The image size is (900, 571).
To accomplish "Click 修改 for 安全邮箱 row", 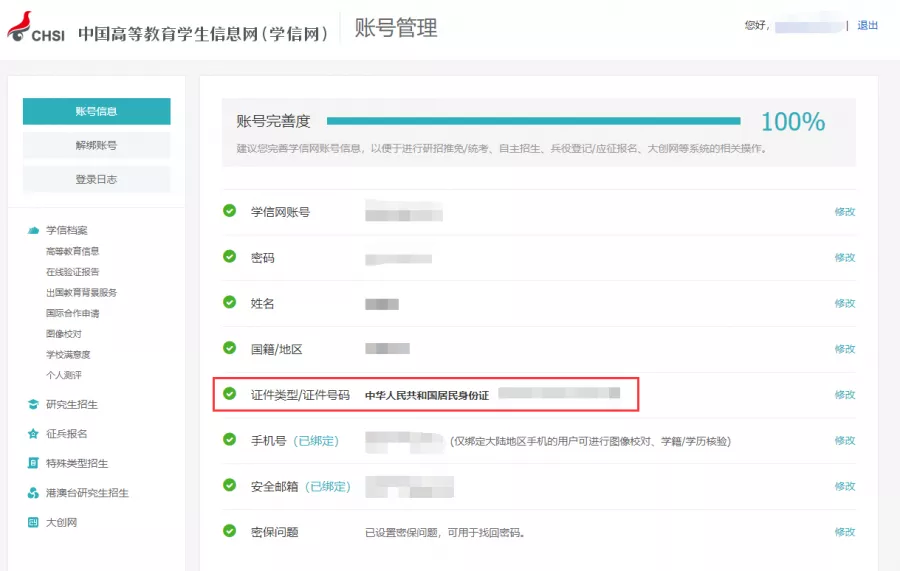I will tap(845, 487).
